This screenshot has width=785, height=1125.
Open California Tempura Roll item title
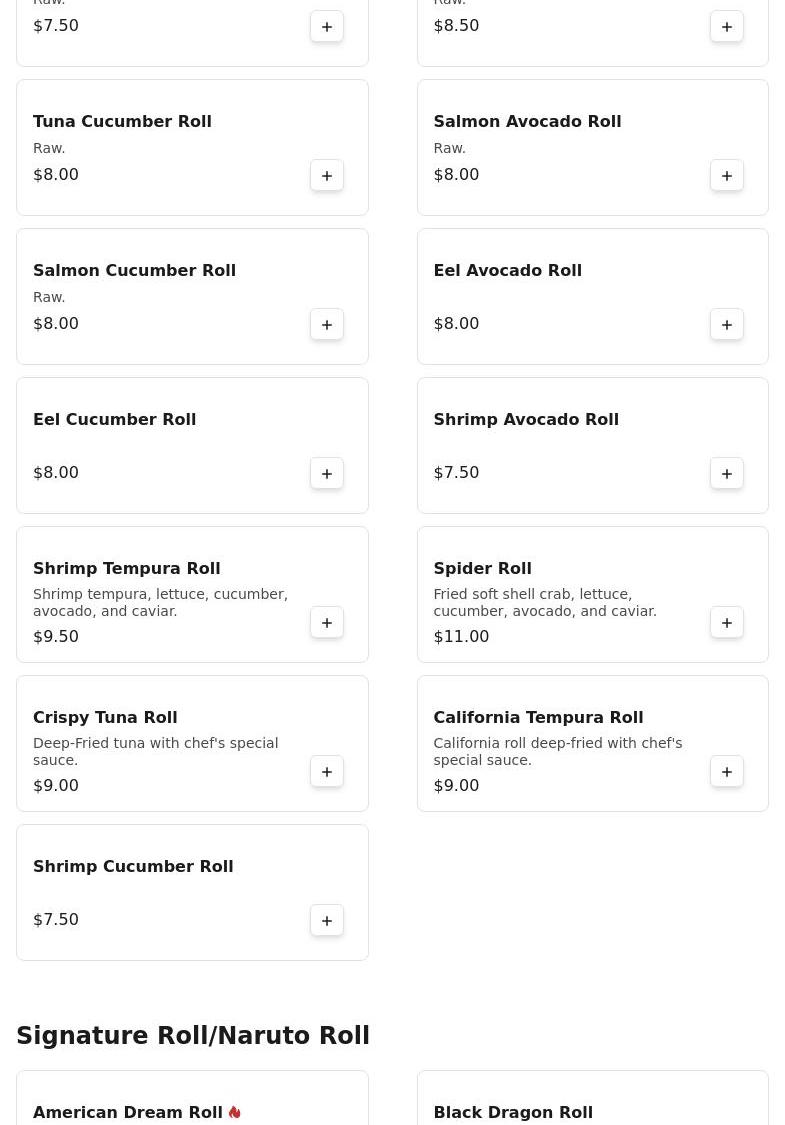[x=538, y=717]
